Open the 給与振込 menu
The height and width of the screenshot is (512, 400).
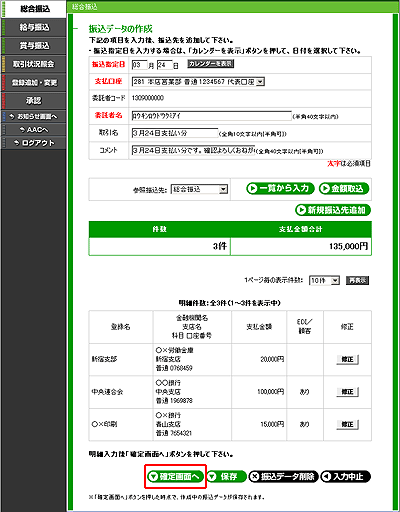coord(34,27)
